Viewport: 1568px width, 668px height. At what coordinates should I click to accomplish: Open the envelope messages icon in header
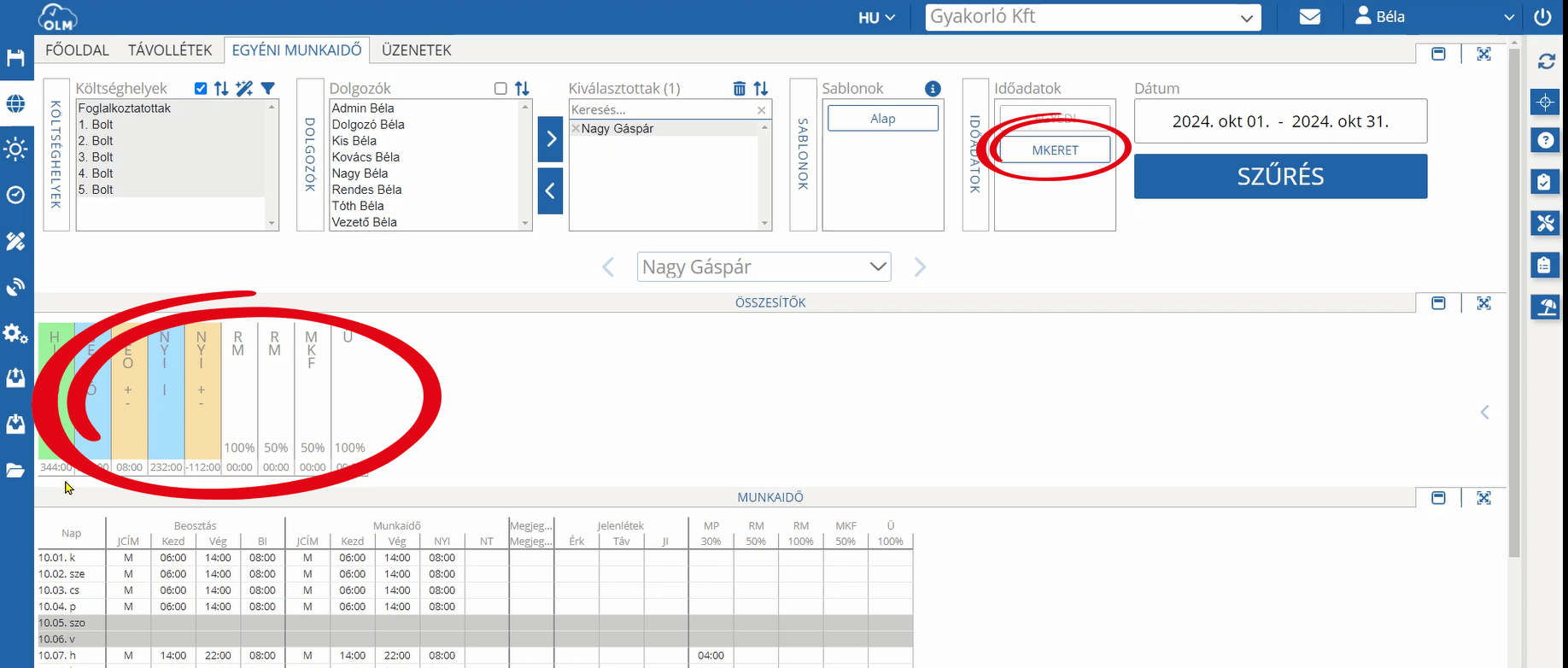coord(1310,17)
